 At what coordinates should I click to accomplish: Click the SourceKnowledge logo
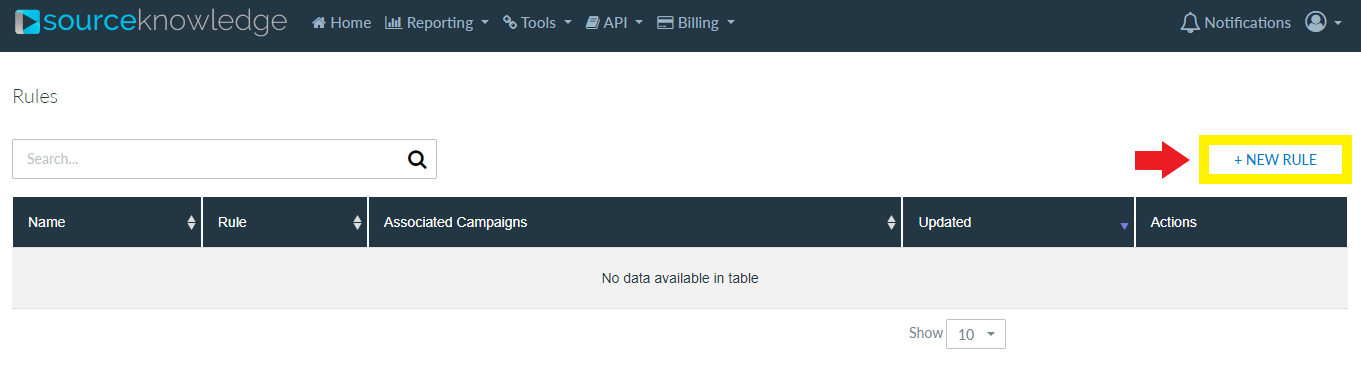(x=151, y=21)
